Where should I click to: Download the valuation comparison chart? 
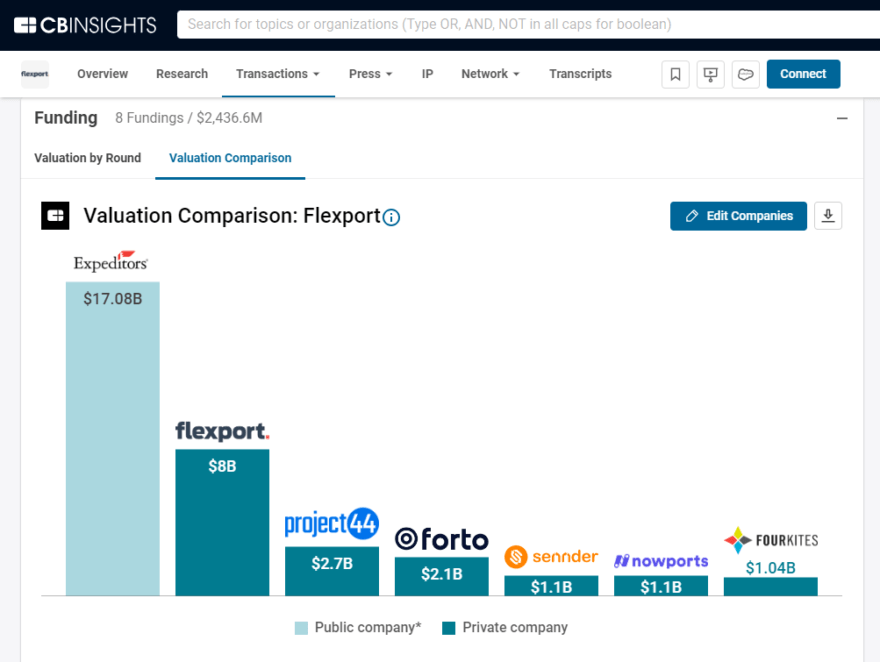coord(828,216)
